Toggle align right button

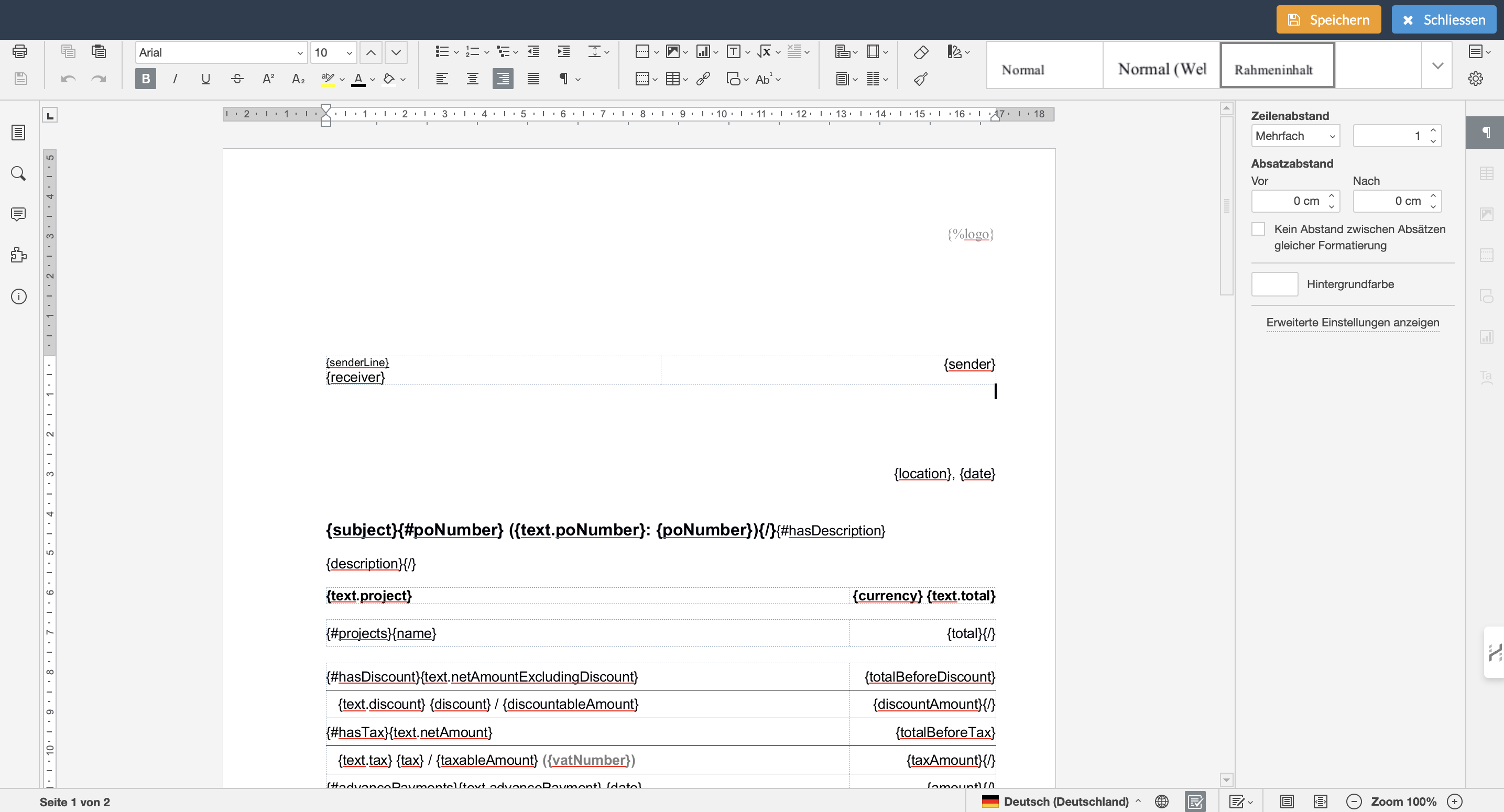(503, 79)
